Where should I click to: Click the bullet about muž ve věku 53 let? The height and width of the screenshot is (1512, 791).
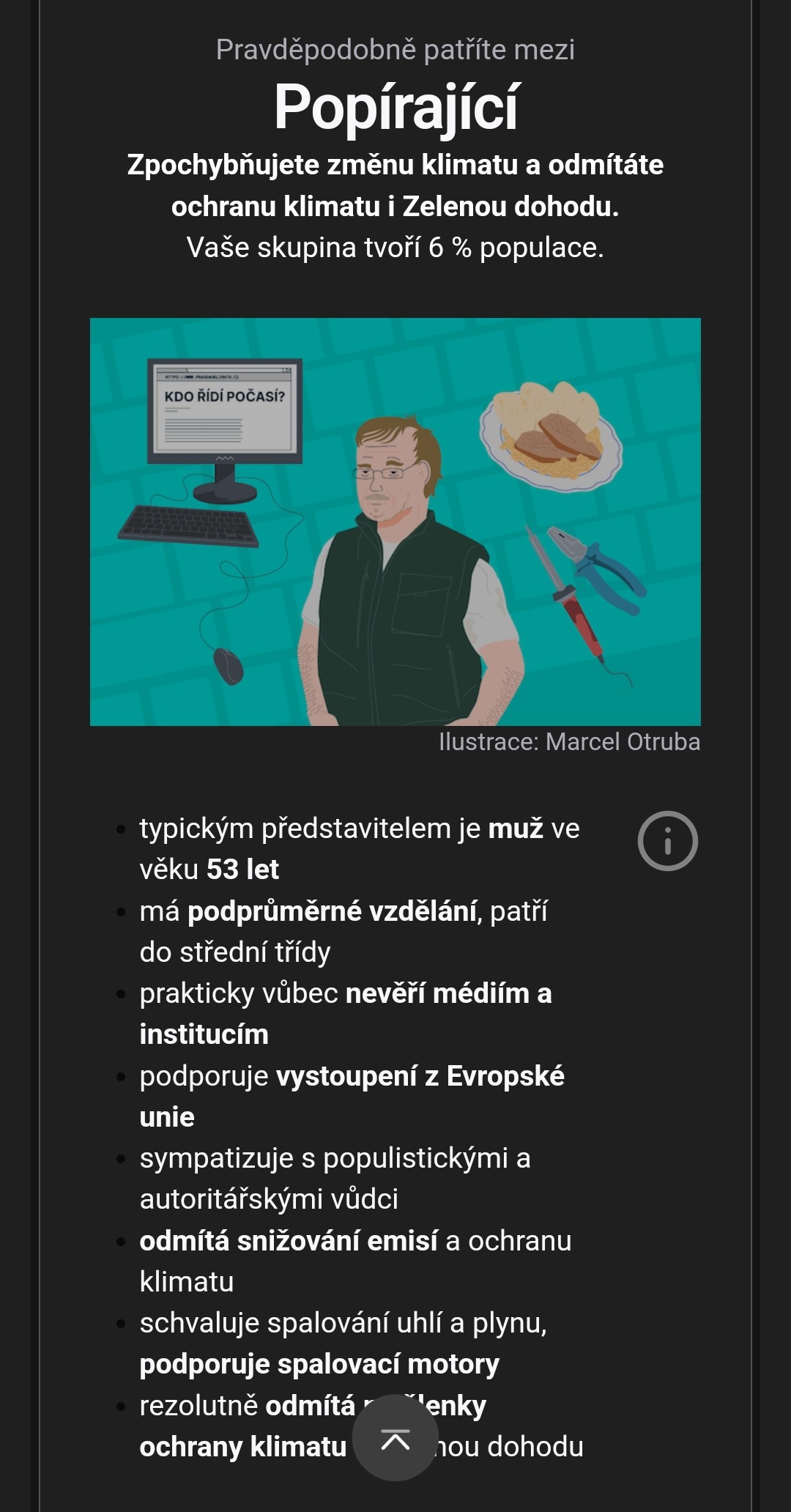[x=360, y=848]
